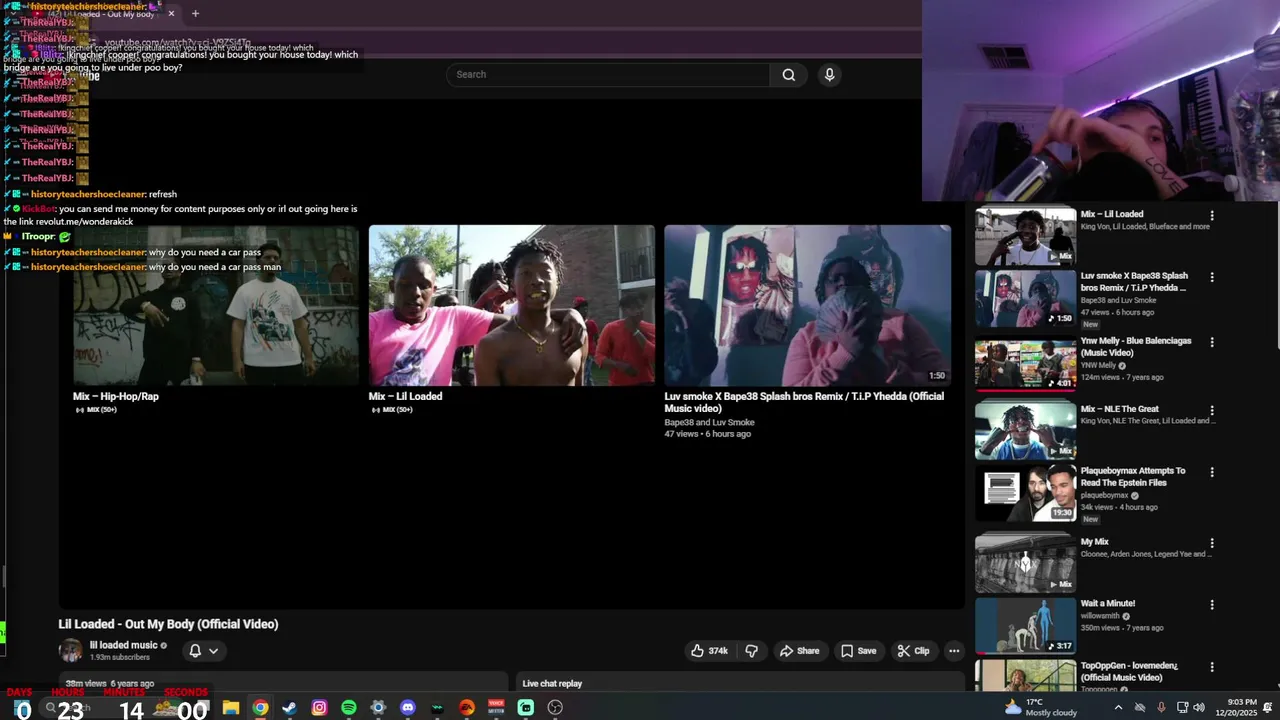Open options menu for Mix – NLE The Great

click(1212, 410)
